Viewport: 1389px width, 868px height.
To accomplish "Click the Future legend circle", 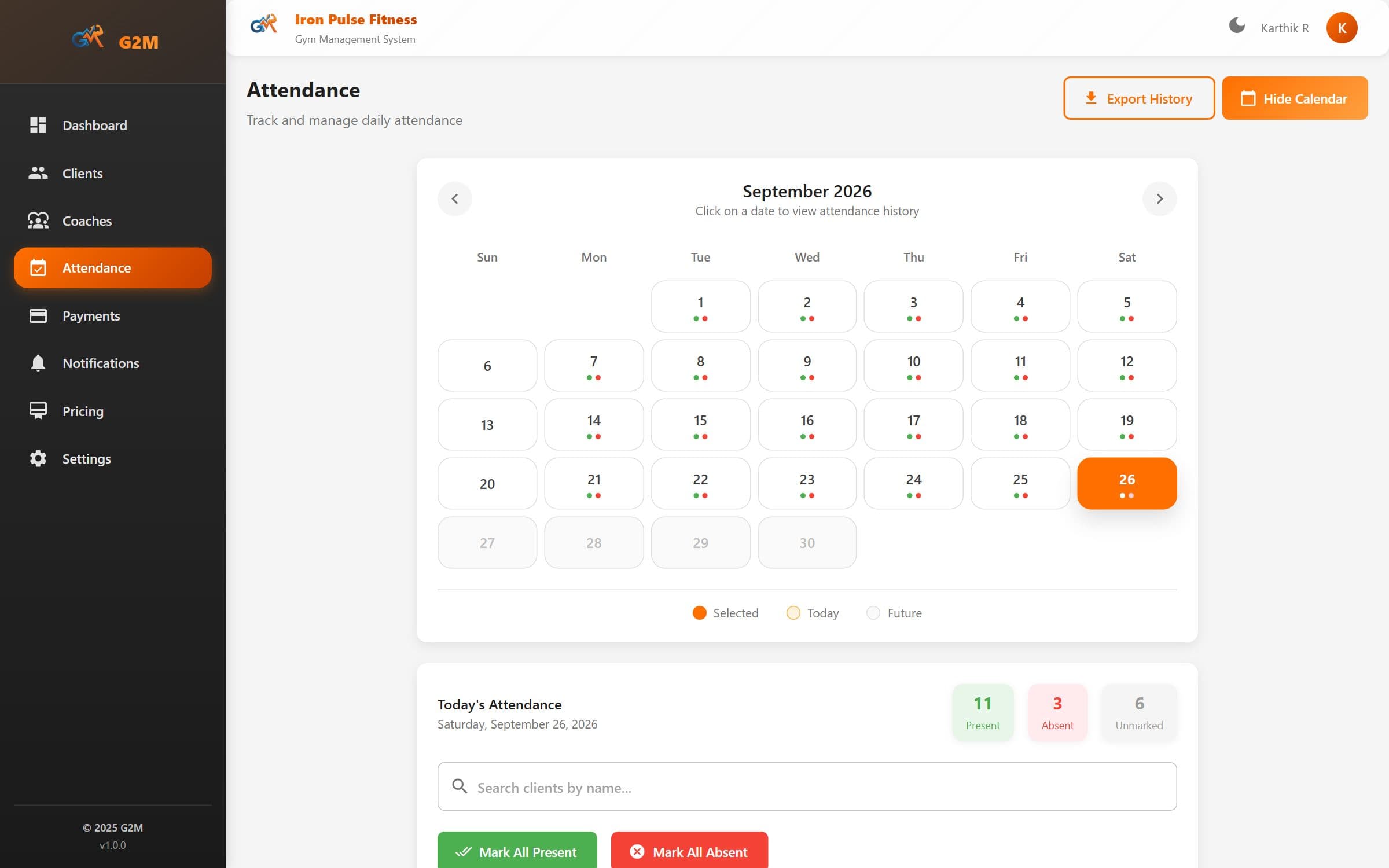I will (873, 613).
